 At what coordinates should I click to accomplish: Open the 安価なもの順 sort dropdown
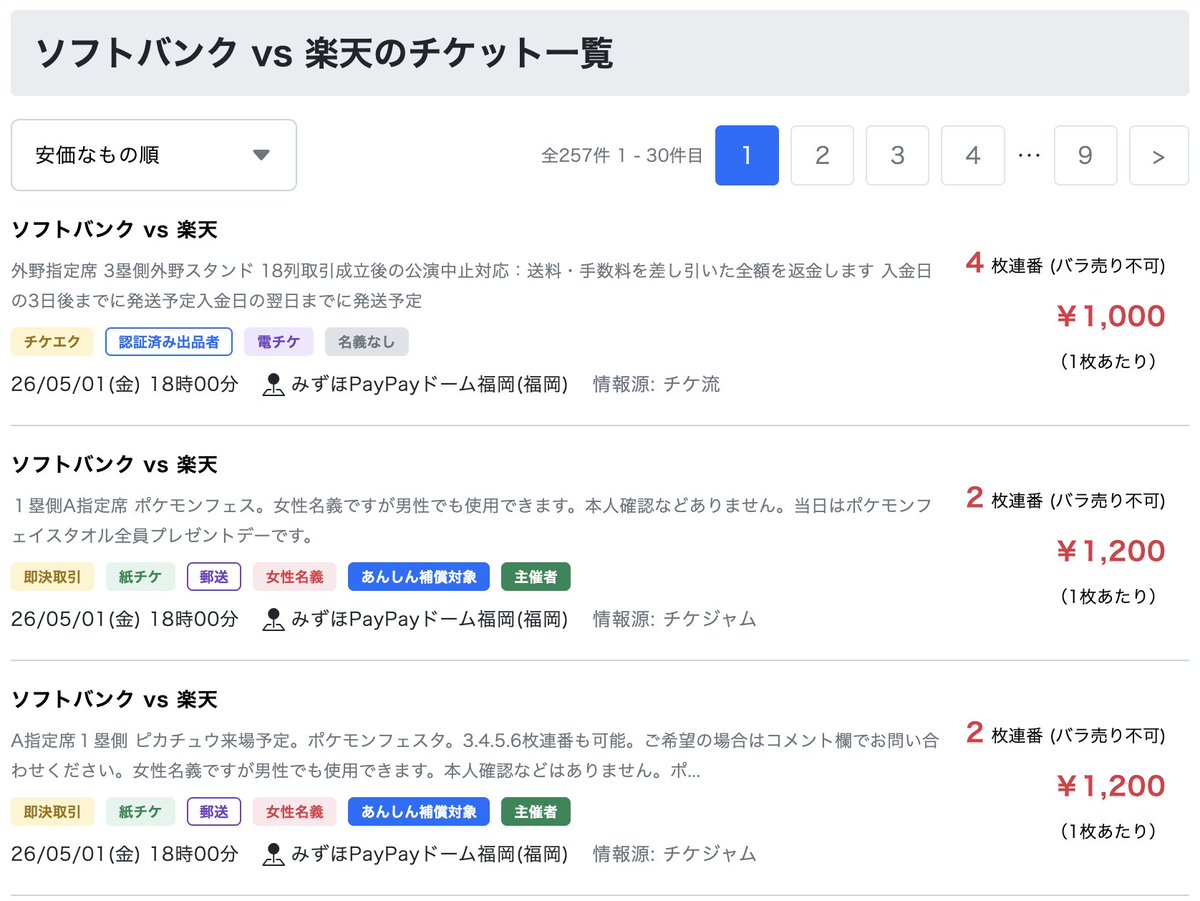[154, 155]
